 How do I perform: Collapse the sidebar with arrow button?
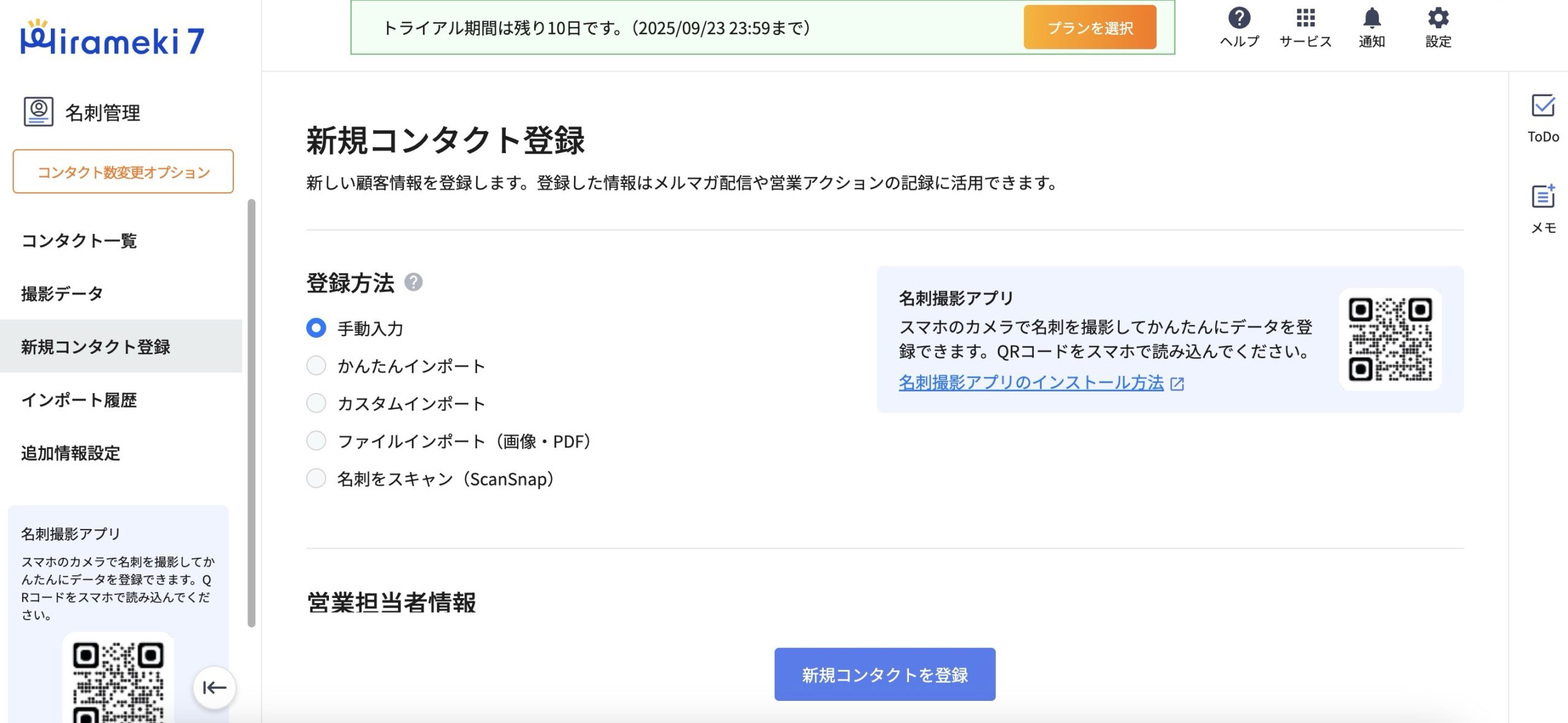coord(214,687)
